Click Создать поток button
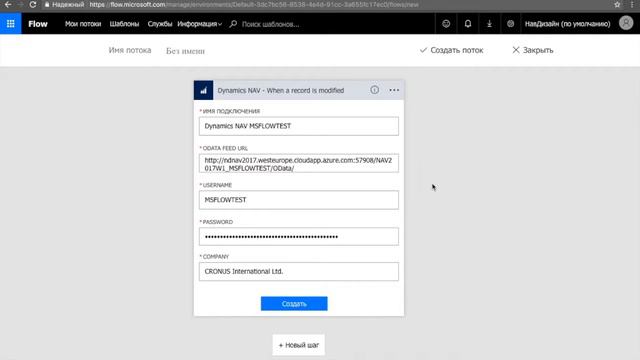The image size is (640, 360). (x=451, y=50)
